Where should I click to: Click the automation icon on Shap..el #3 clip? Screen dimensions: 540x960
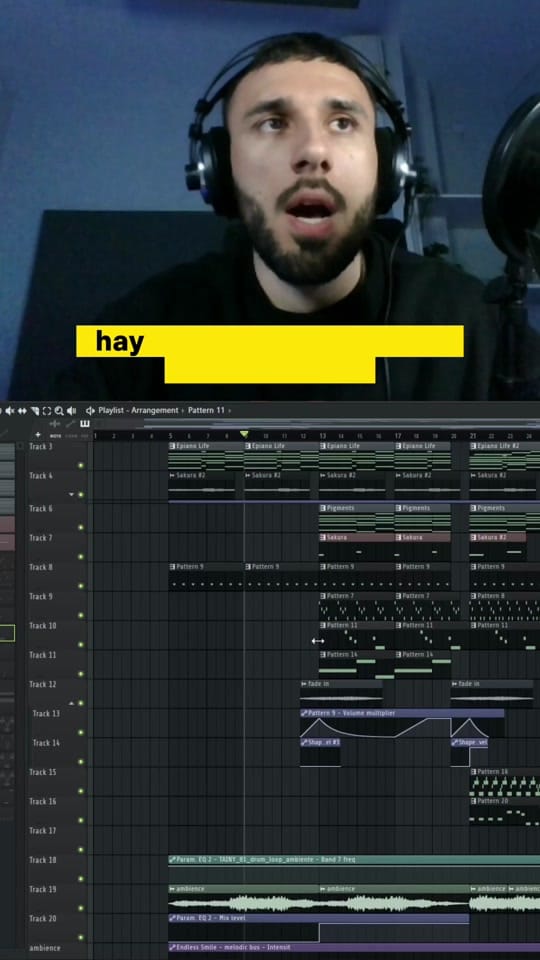point(304,743)
